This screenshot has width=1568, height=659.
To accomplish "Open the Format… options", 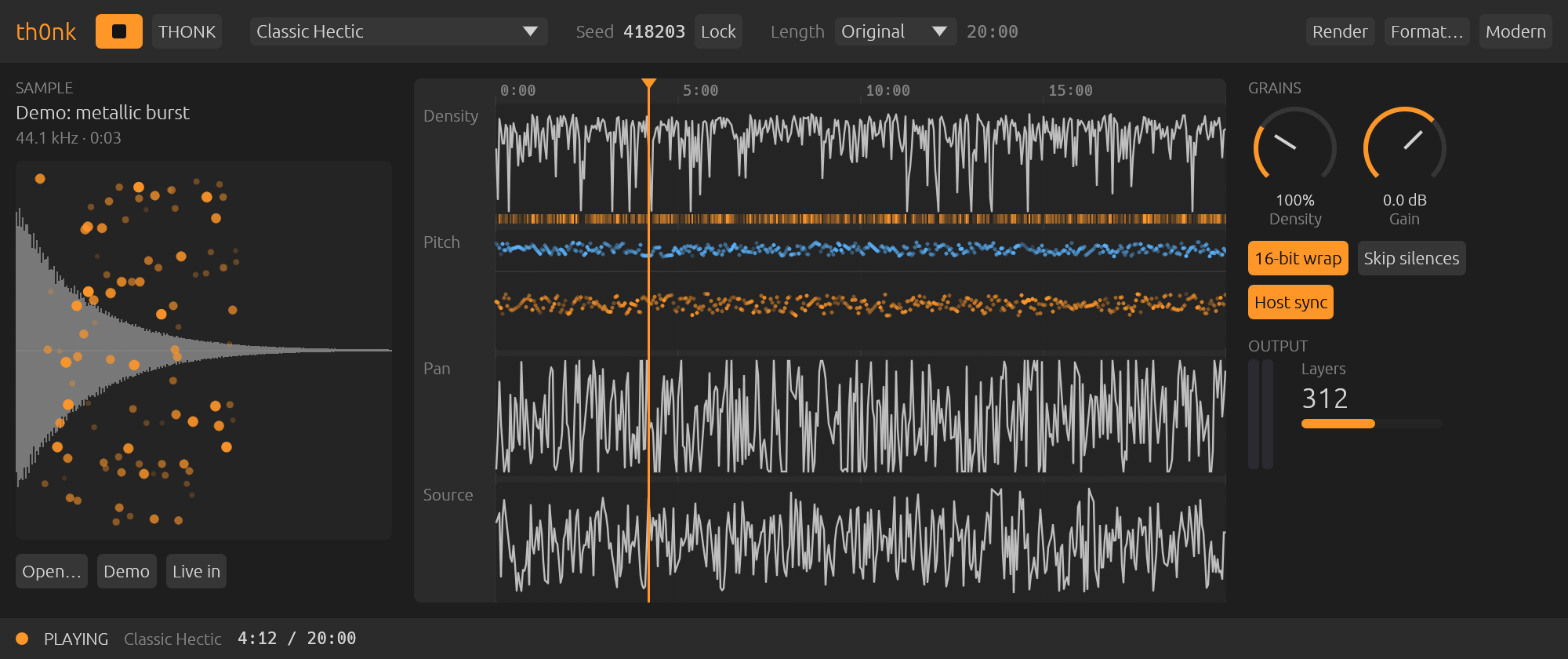I will 1427,31.
